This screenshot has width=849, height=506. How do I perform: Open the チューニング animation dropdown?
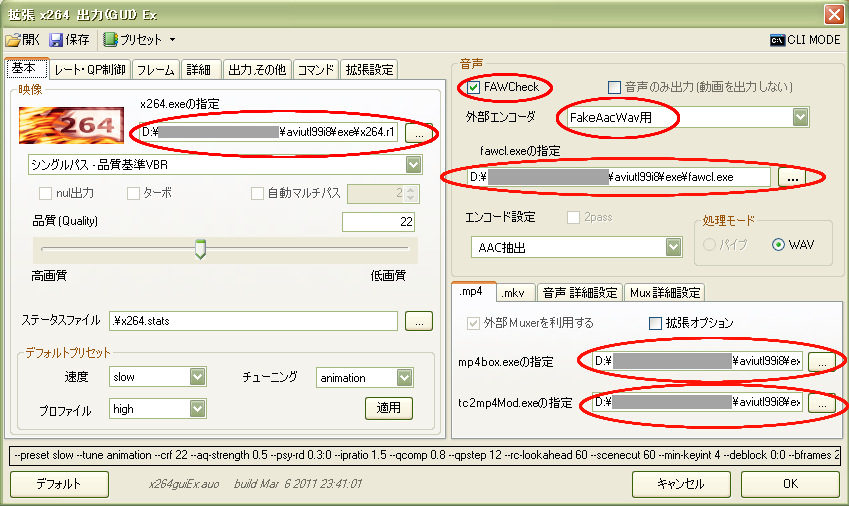pos(404,377)
